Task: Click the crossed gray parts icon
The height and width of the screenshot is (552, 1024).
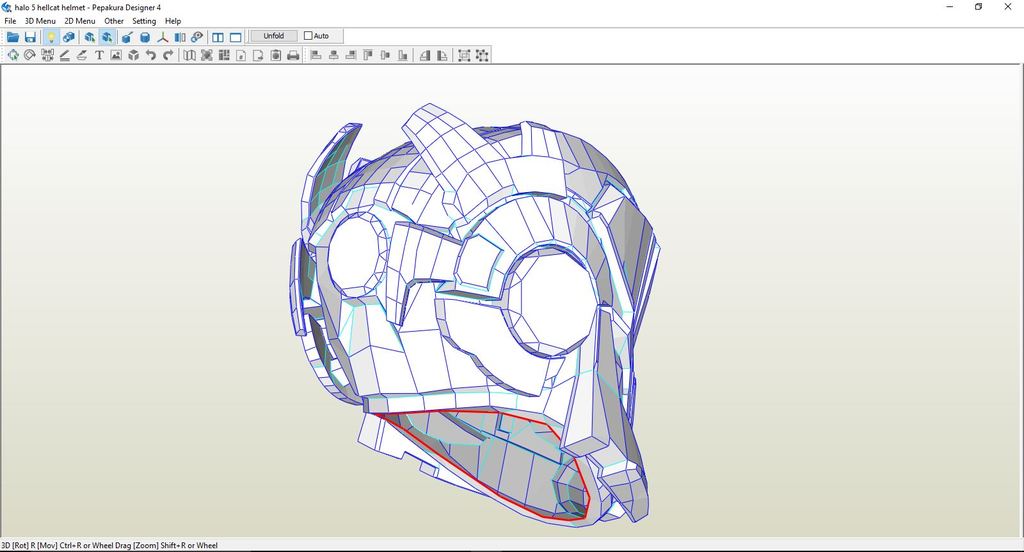Action: [207, 56]
